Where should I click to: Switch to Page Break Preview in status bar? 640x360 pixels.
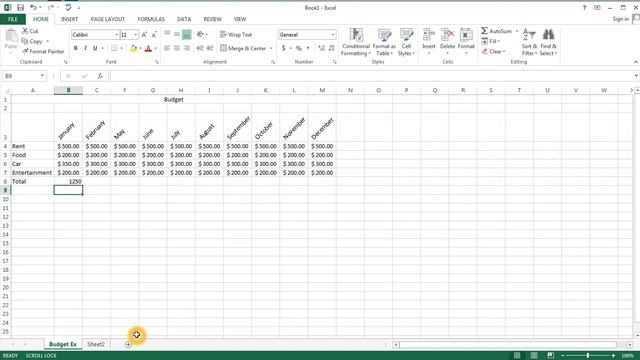pyautogui.click(x=550, y=356)
